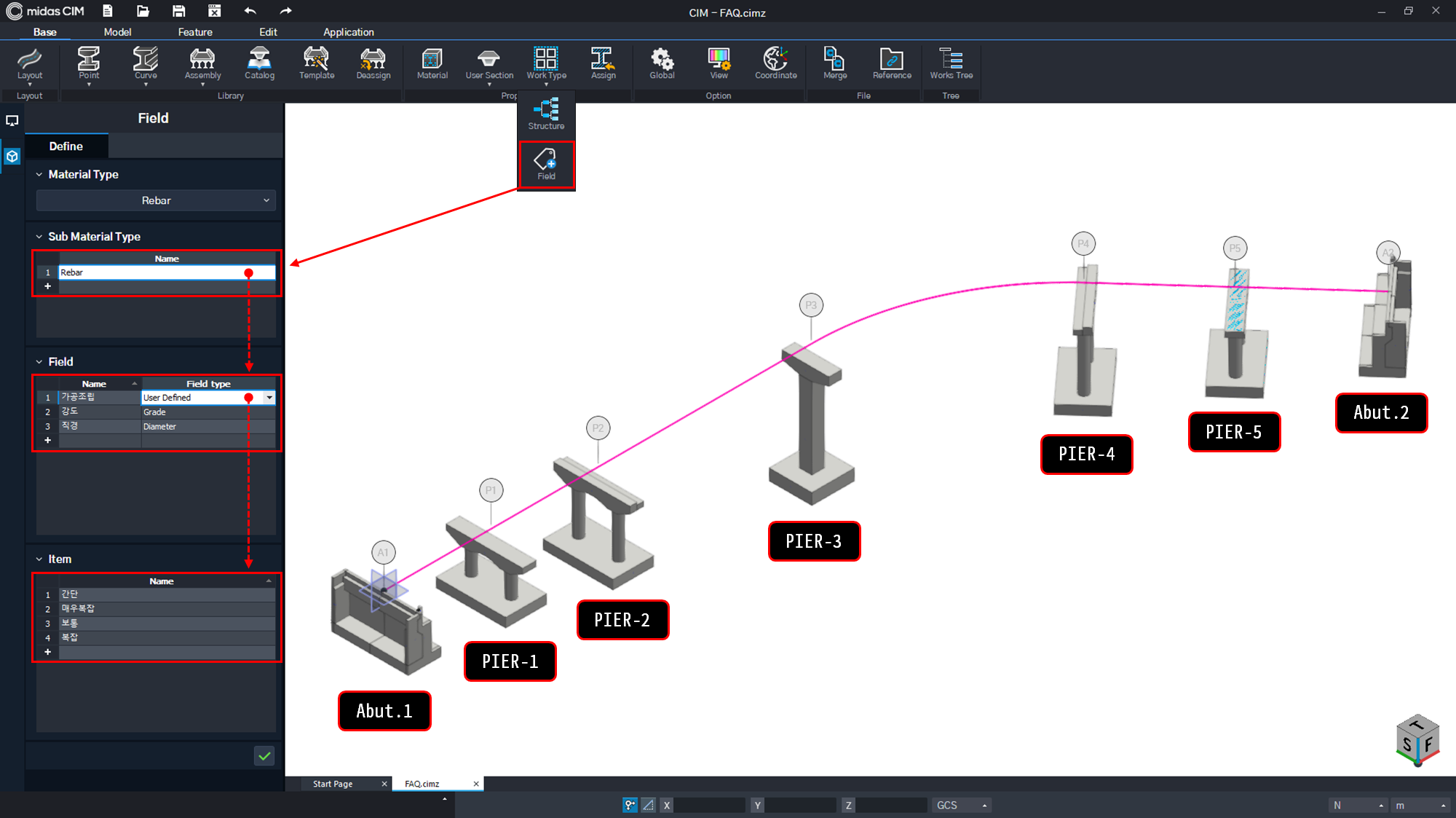Close the FAQ.cimz document tab
This screenshot has width=1456, height=818.
coord(476,784)
